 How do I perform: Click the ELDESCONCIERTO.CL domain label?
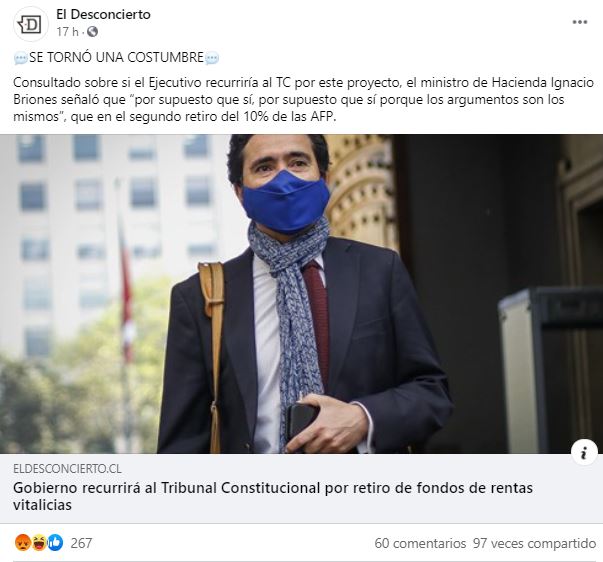coord(67,469)
